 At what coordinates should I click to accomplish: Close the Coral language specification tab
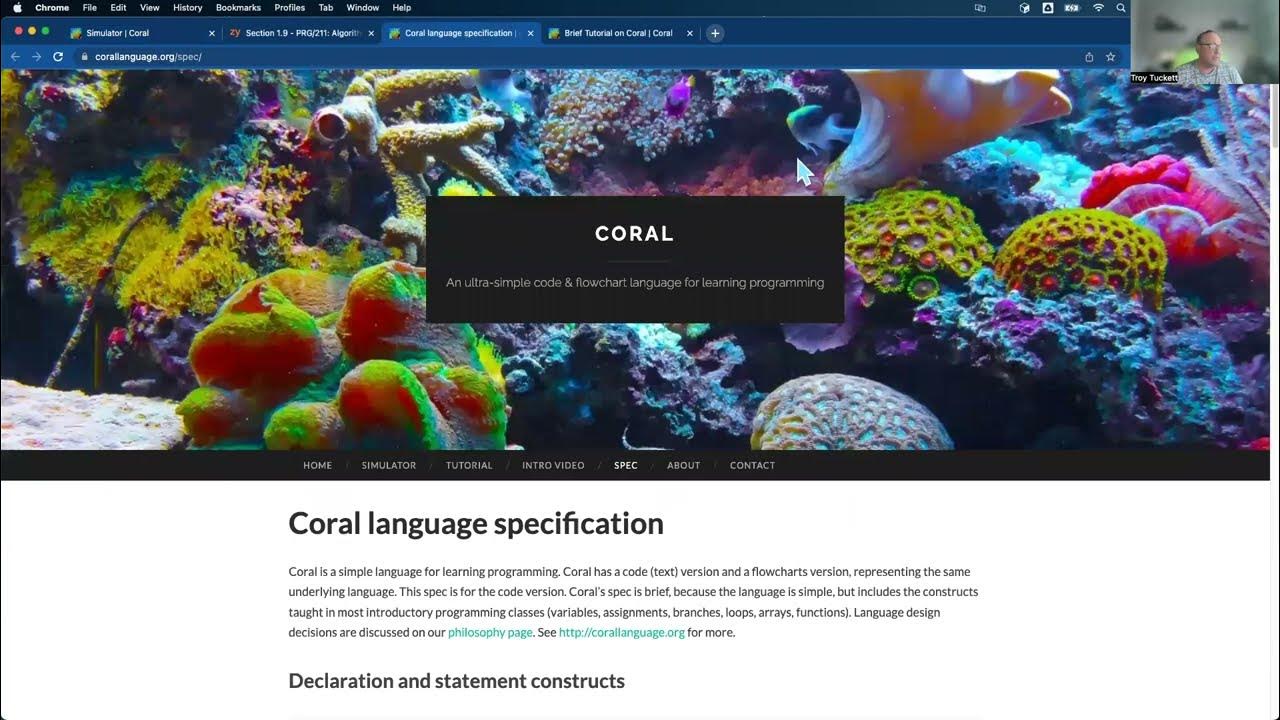coord(530,33)
